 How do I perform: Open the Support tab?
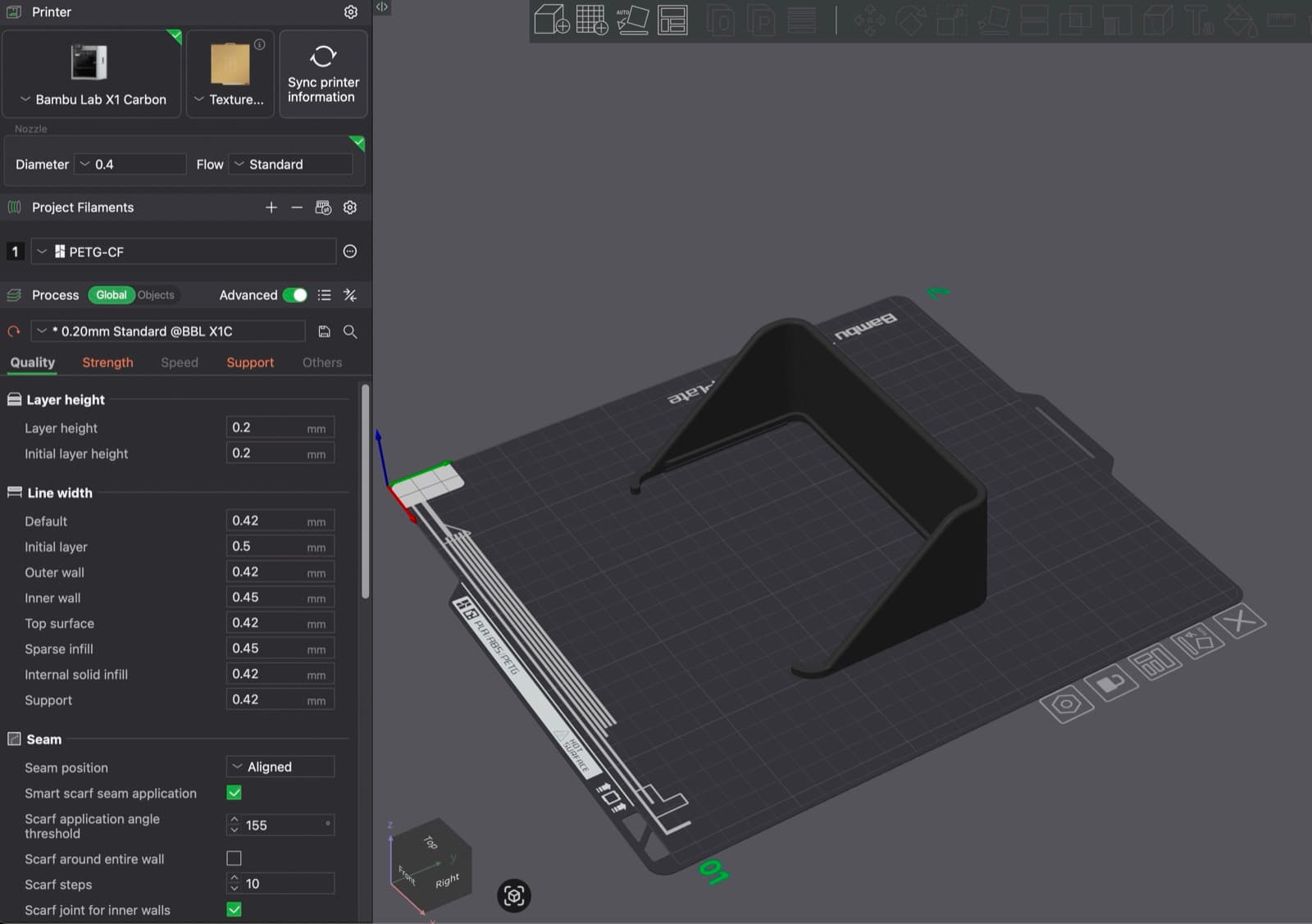coord(250,362)
